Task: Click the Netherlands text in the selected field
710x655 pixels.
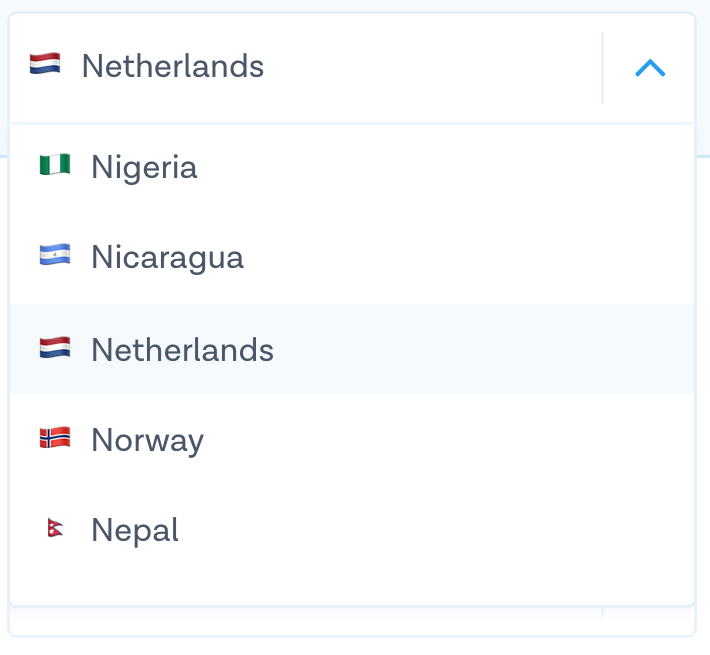Action: point(172,67)
